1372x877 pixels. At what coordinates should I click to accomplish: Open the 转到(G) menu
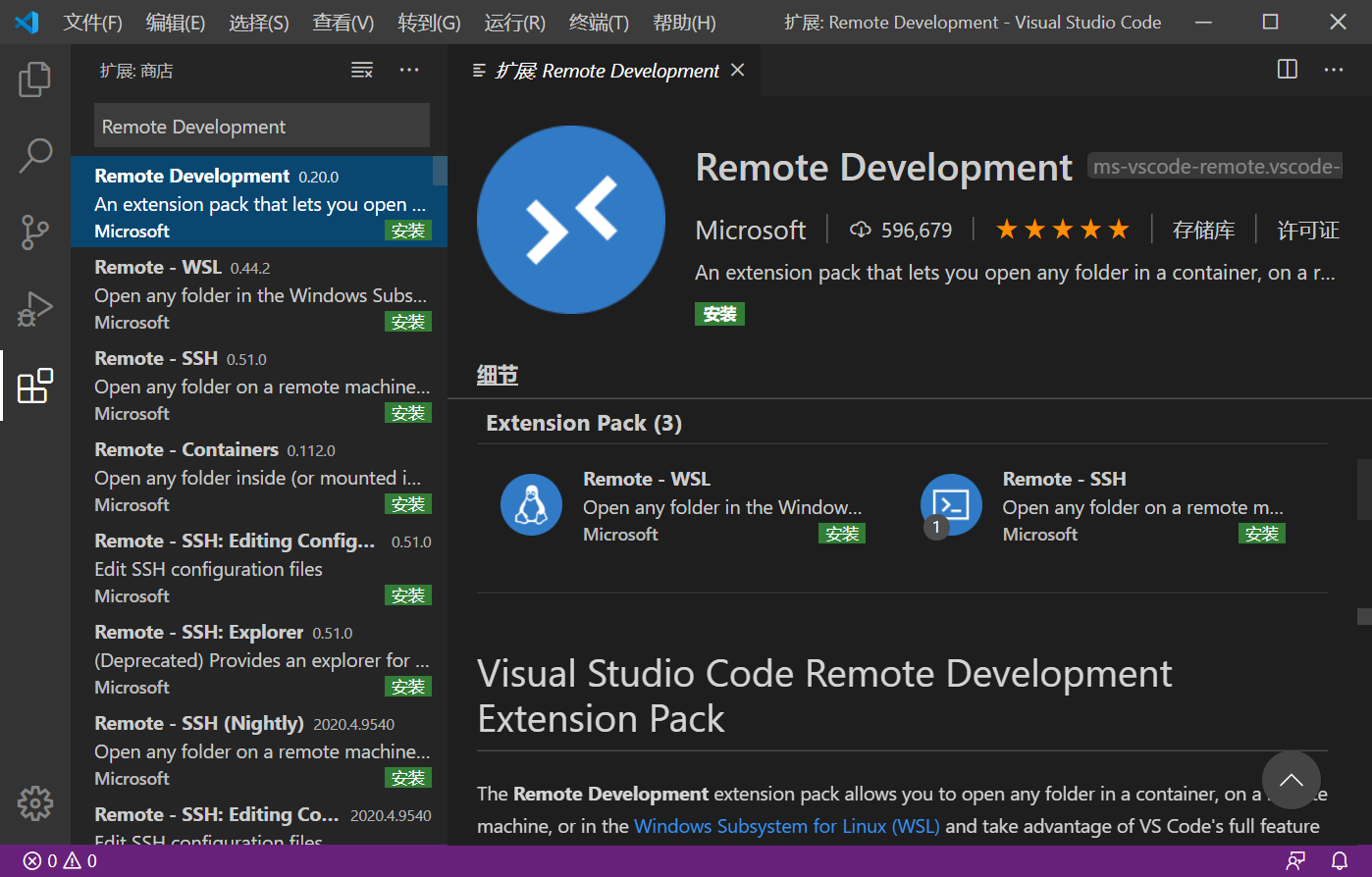coord(430,23)
